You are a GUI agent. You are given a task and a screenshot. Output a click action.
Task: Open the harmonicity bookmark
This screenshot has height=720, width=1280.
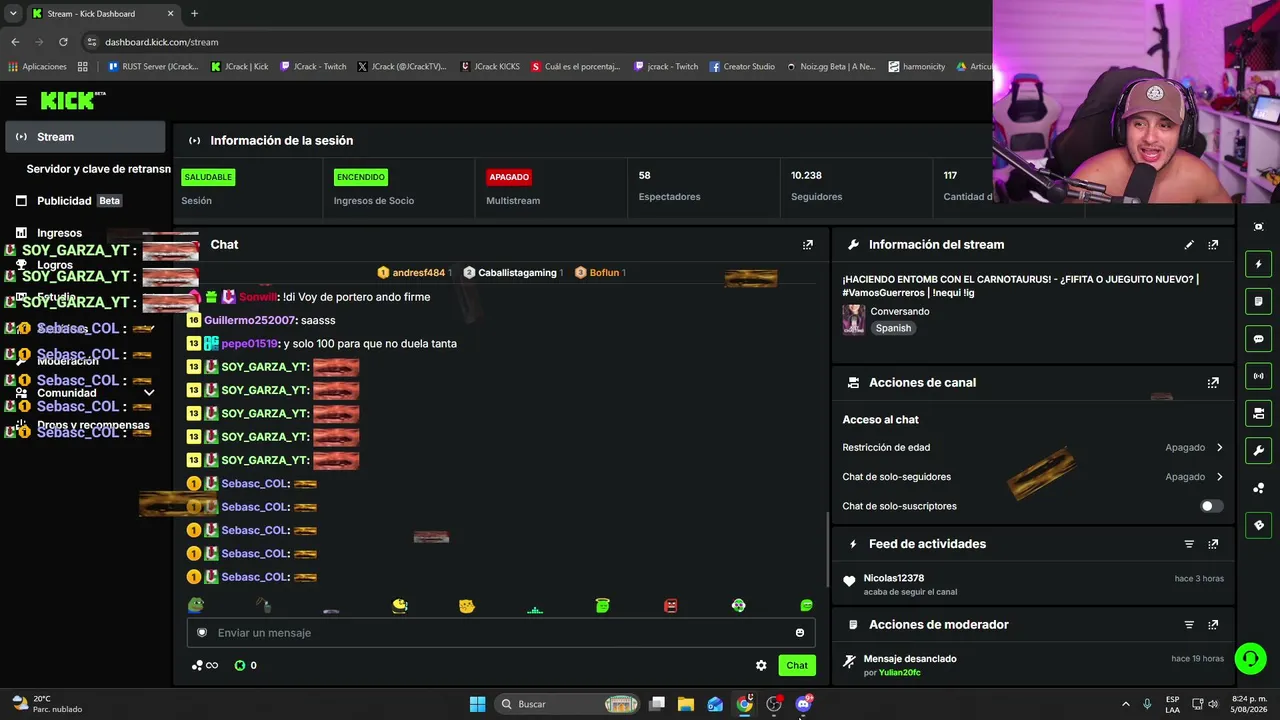coord(916,67)
